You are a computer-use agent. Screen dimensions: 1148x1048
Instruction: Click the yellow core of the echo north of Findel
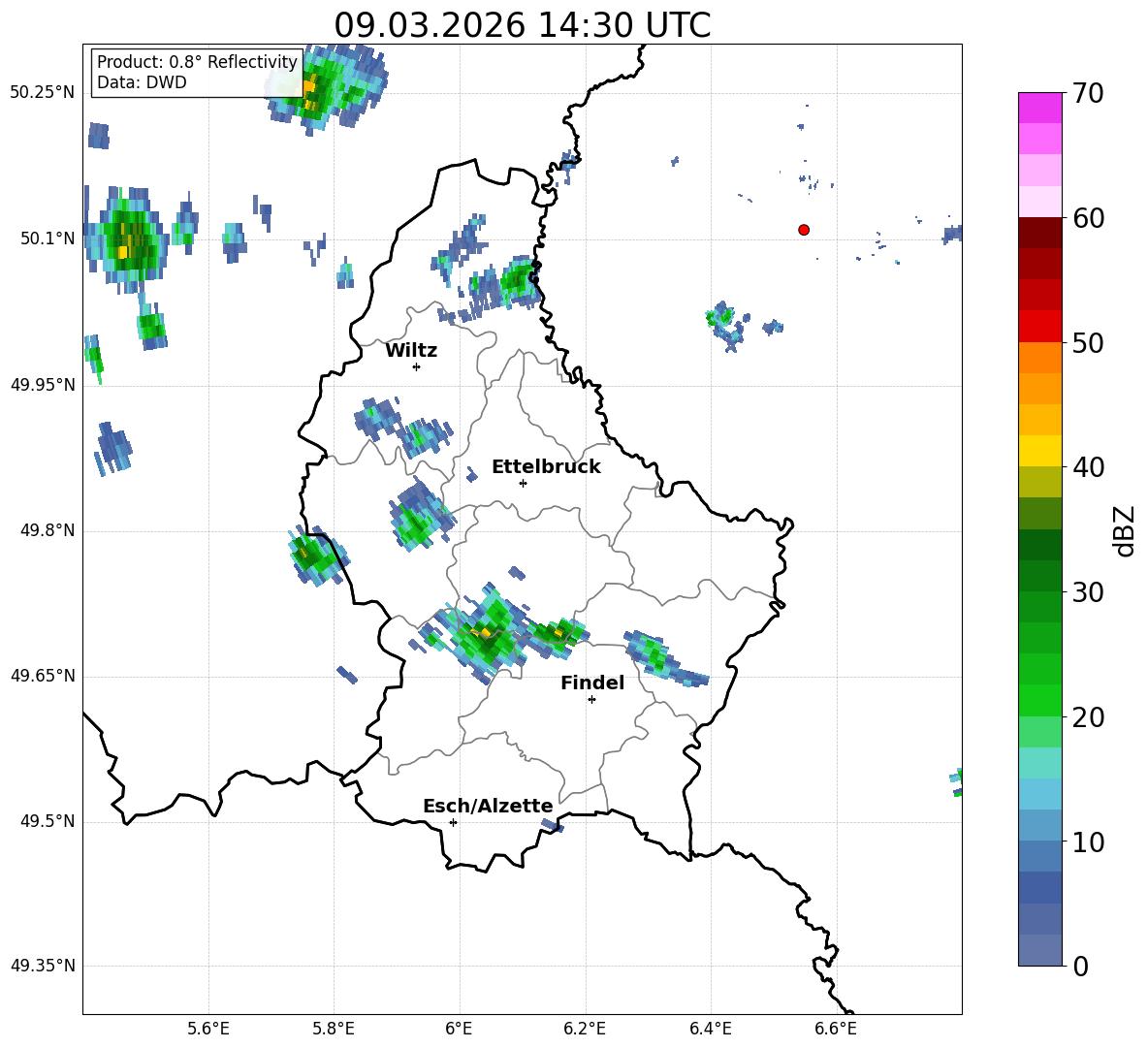(485, 632)
